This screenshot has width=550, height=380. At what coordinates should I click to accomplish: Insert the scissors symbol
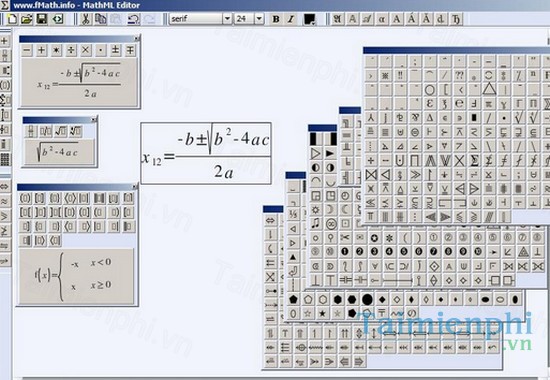[x=345, y=238]
